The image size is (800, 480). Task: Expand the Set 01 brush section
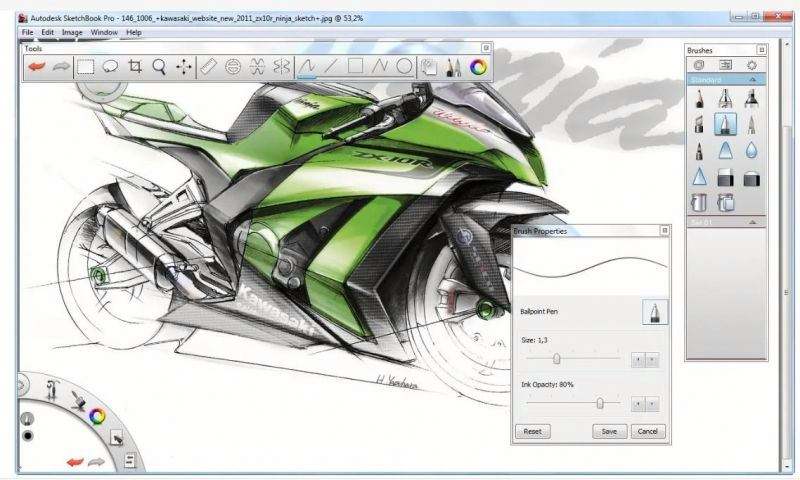tap(752, 222)
